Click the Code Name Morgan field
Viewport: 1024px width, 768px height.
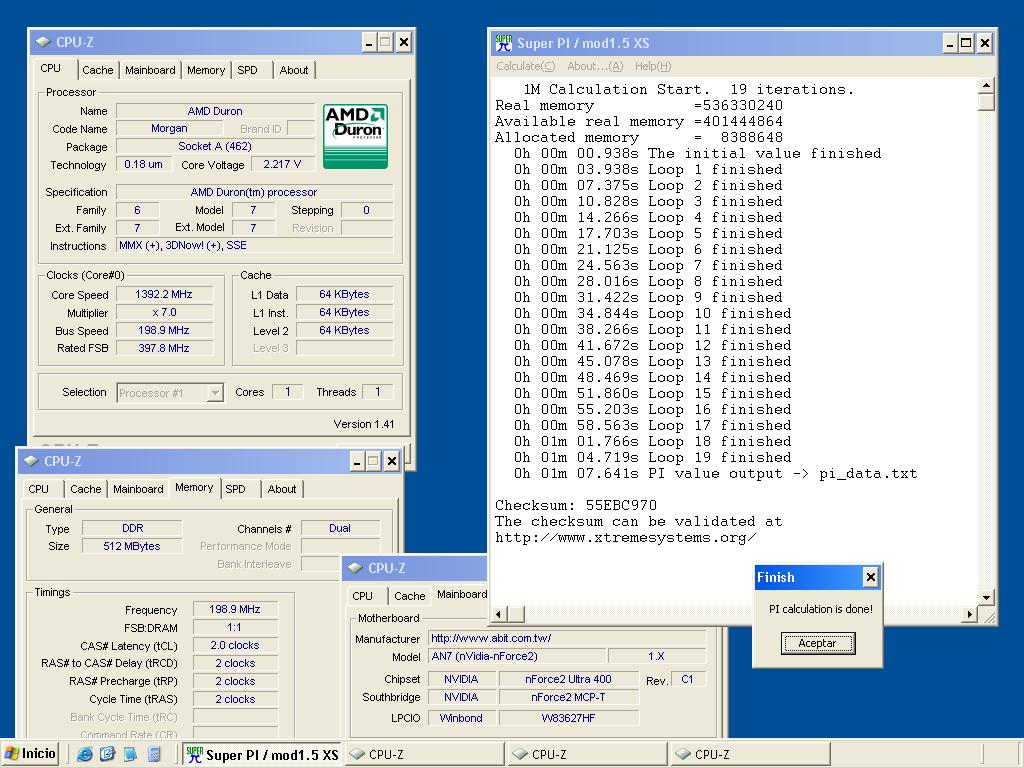click(x=169, y=129)
